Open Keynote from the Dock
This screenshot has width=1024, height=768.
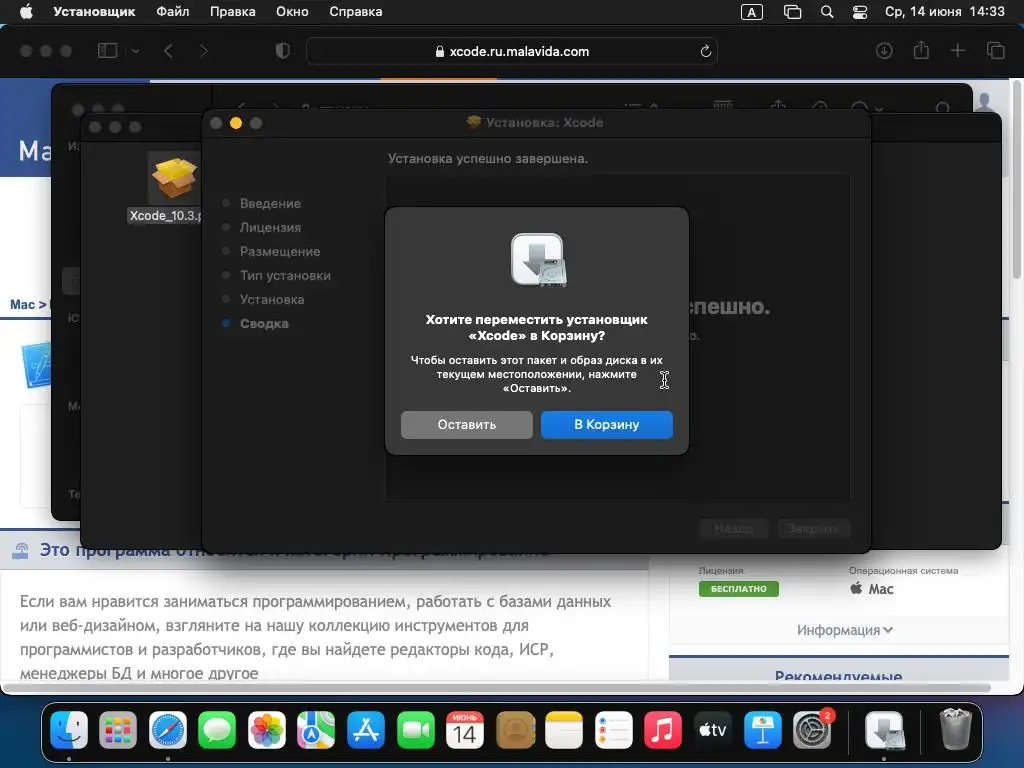[762, 730]
